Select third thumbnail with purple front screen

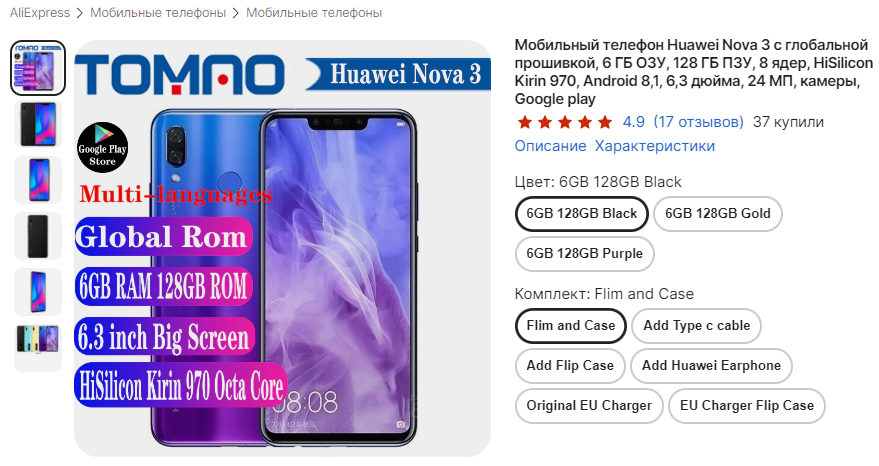[38, 180]
